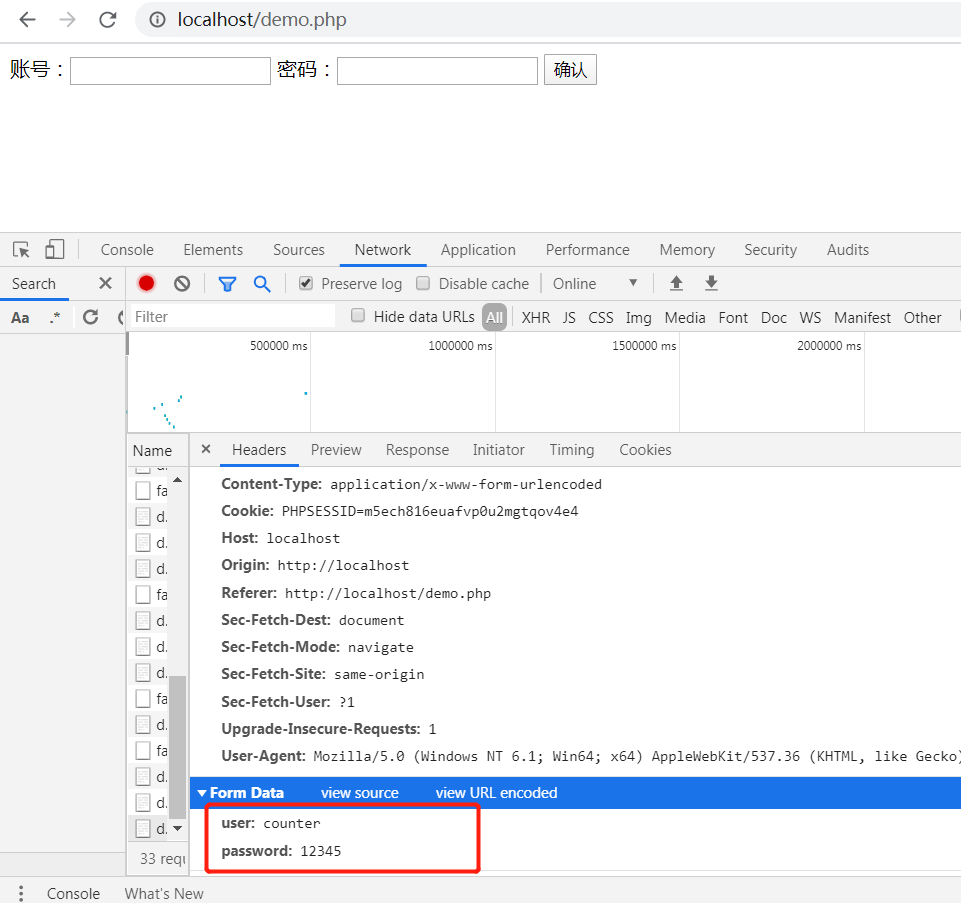The height and width of the screenshot is (903, 961).
Task: Open the Console panel tab
Action: (127, 250)
